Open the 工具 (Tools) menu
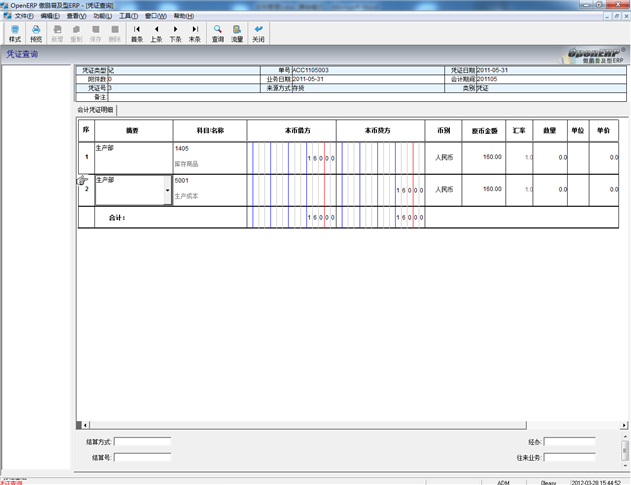The image size is (631, 485). point(129,16)
